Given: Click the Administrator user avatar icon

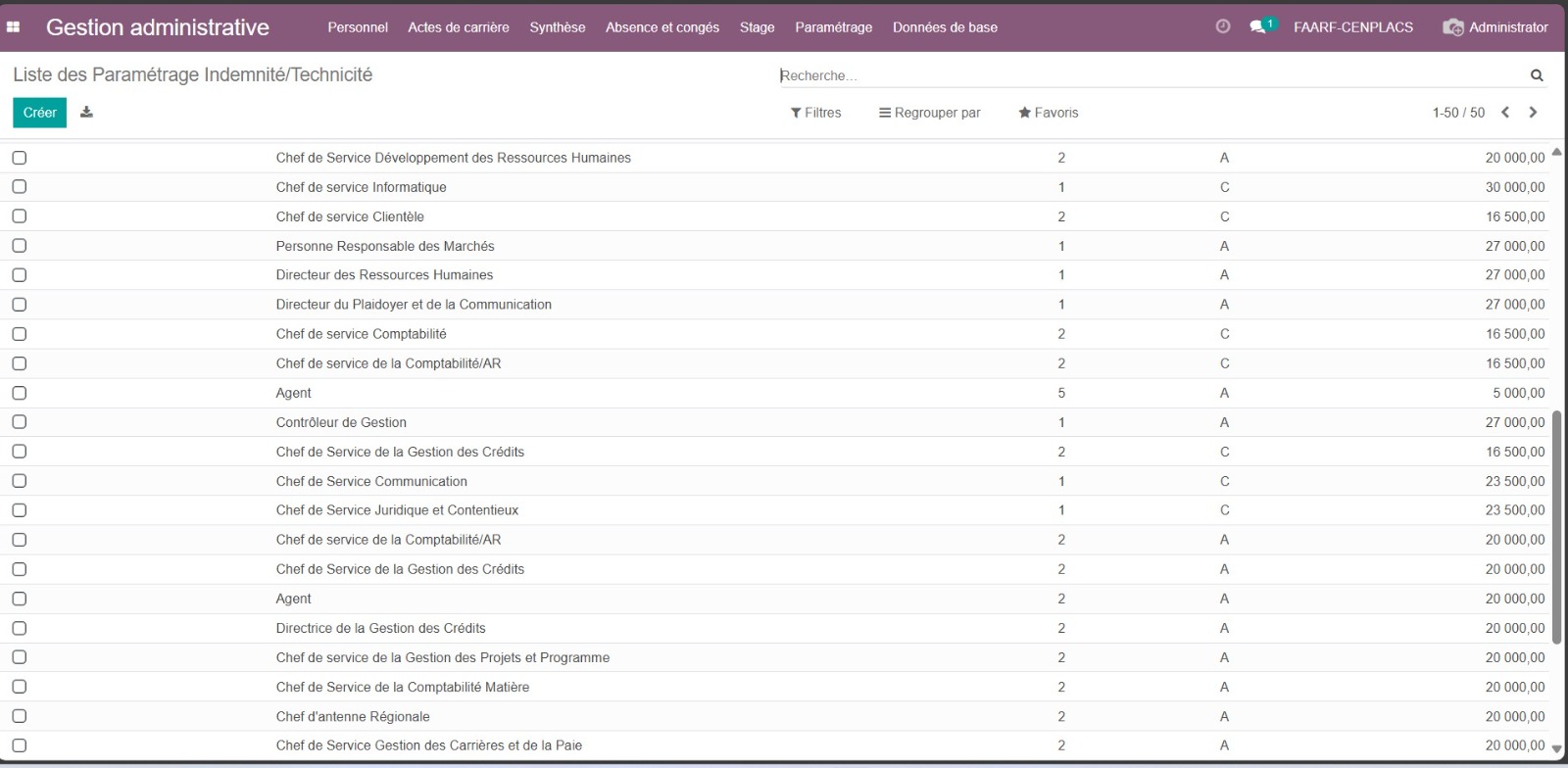Looking at the screenshot, I should pyautogui.click(x=1452, y=27).
